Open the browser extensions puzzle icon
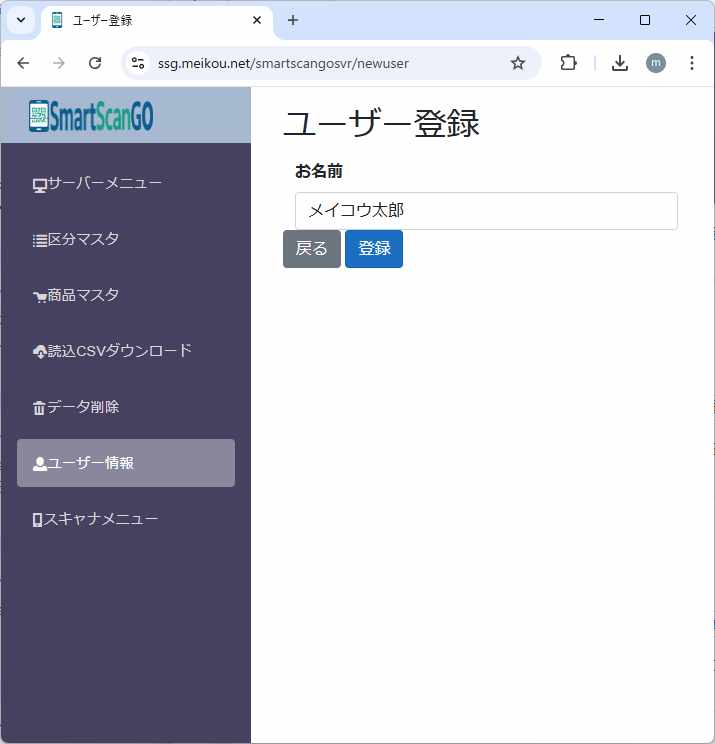The height and width of the screenshot is (744, 715). [x=568, y=63]
